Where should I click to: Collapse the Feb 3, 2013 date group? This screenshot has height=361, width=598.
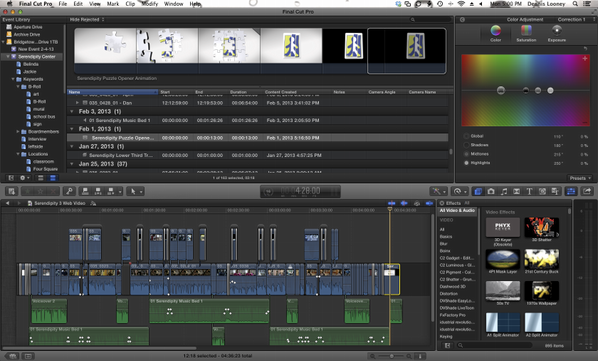(72, 111)
